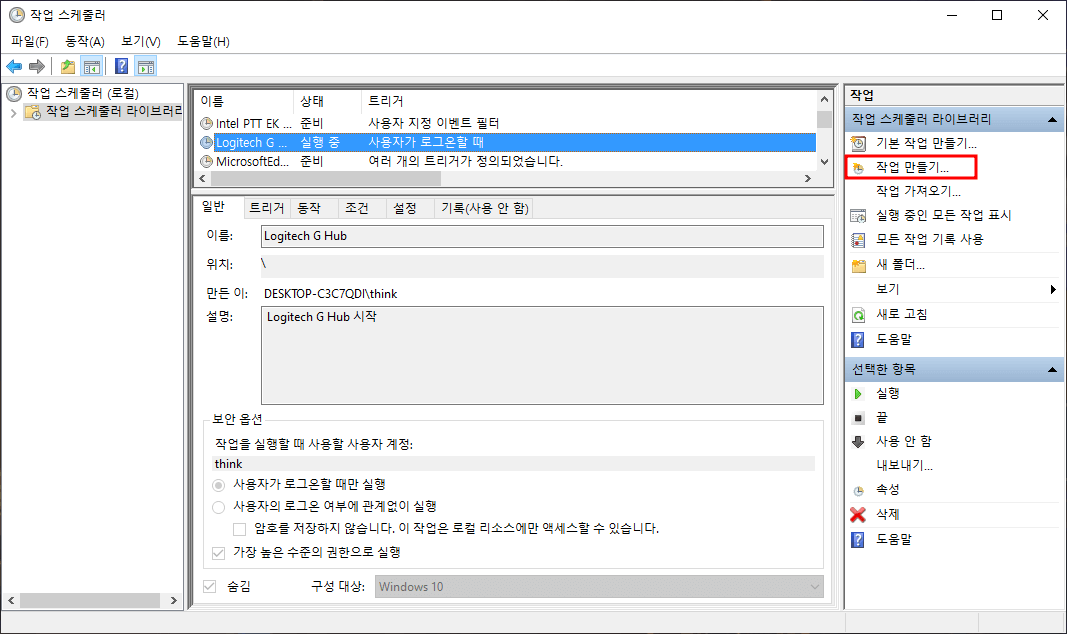The image size is (1067, 634).
Task: Click the blue Help toolbar icon
Action: click(x=122, y=67)
